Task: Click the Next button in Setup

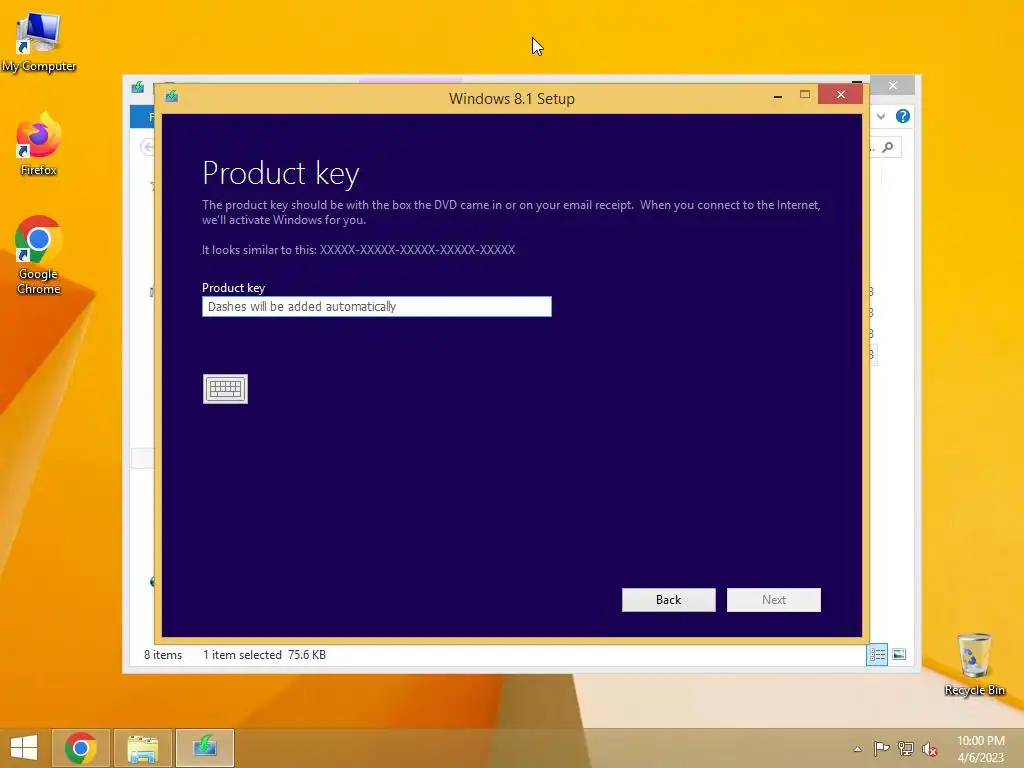Action: coord(774,600)
